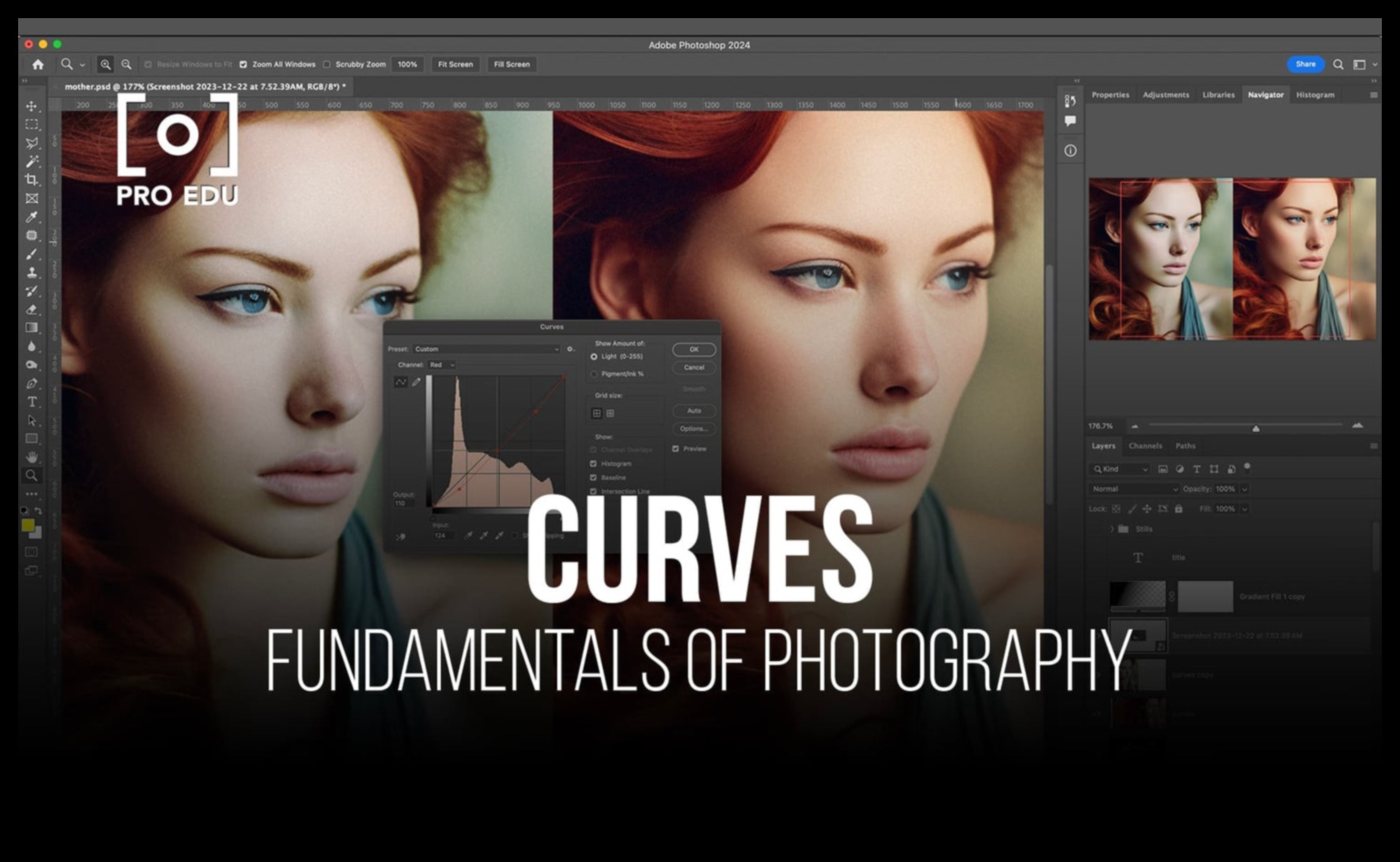Screen dimensions: 1400x862
Task: Click the Zoom In magnifier icon
Action: (105, 65)
